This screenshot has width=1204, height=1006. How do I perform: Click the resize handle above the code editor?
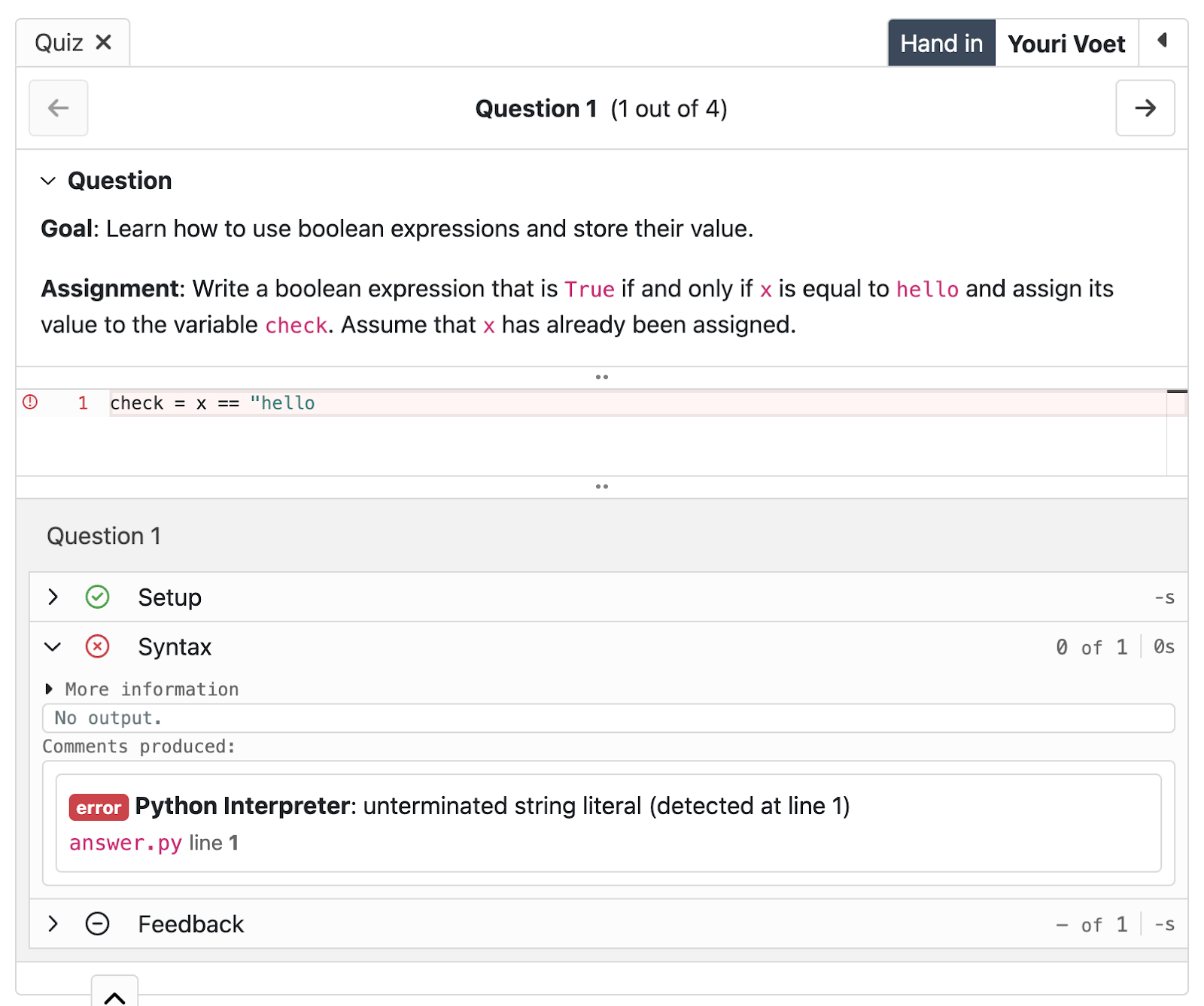click(x=601, y=377)
